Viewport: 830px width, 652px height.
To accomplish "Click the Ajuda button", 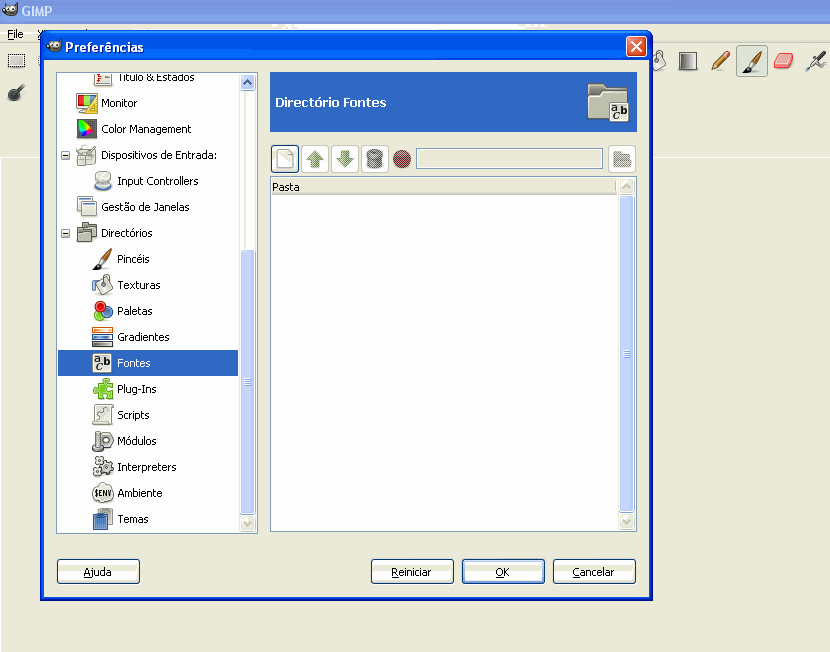I will [98, 572].
